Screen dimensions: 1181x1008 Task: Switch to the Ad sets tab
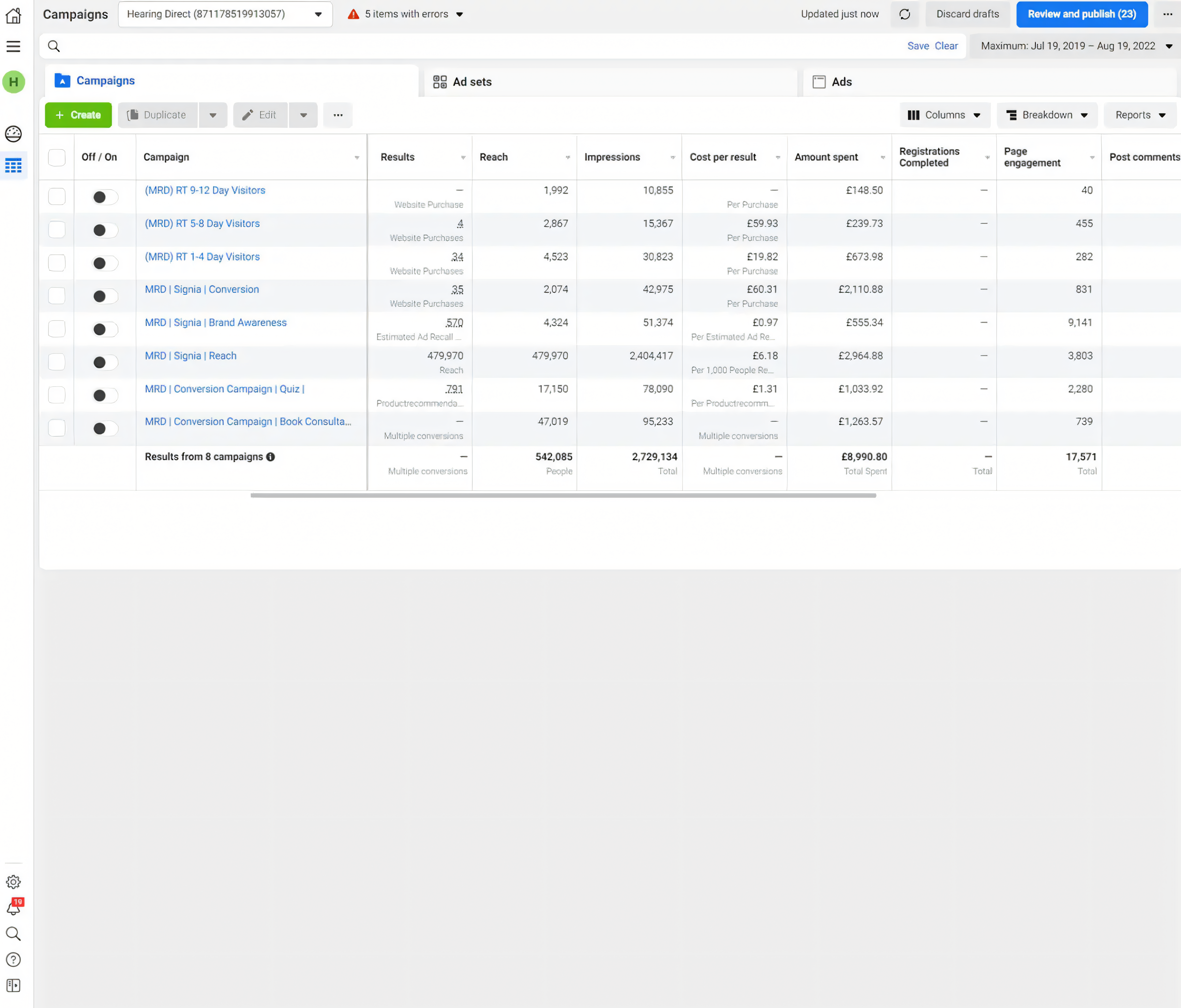point(472,81)
